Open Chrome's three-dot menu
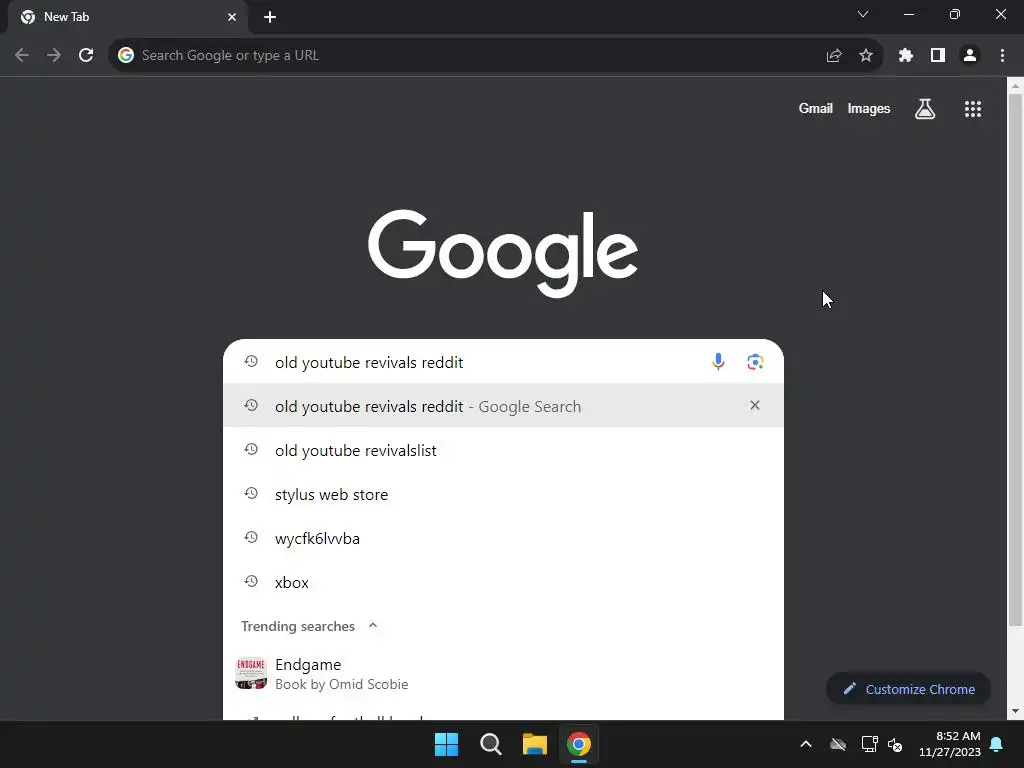 click(1002, 56)
